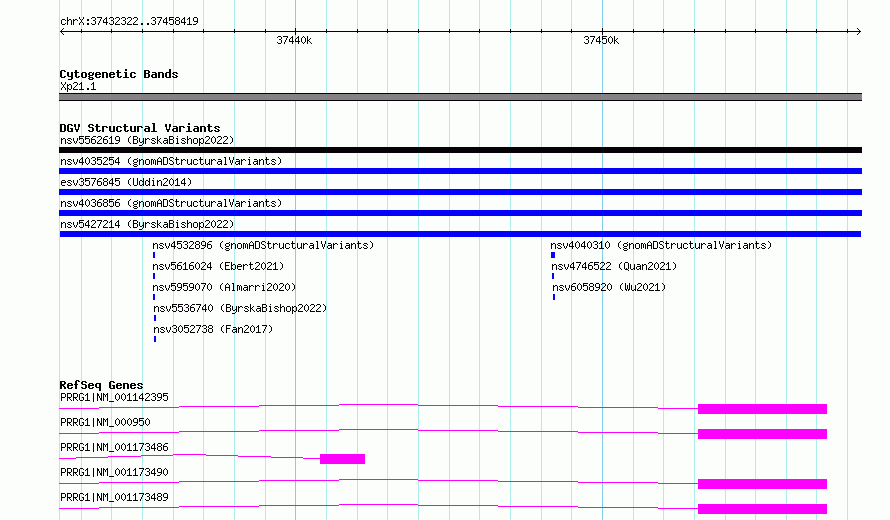Click the right arrow end of ruler
This screenshot has height=520, width=890.
858,31
